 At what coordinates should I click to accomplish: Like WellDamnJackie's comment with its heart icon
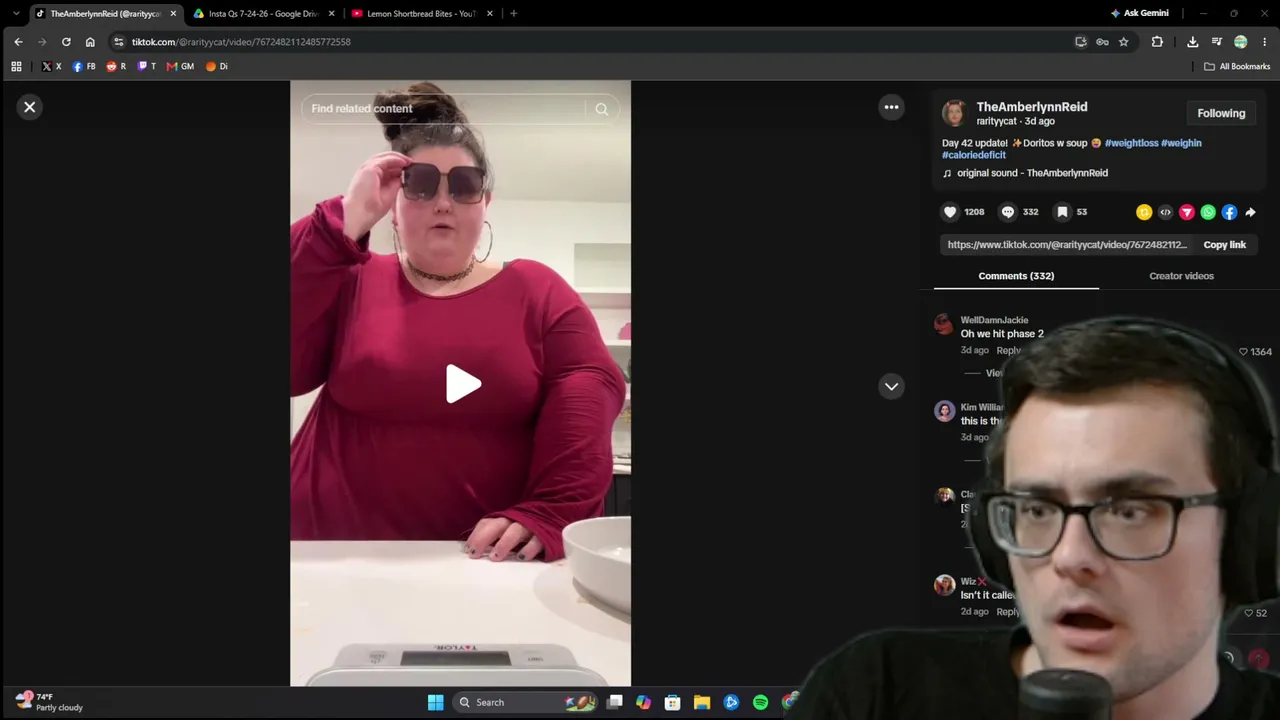click(x=1243, y=352)
